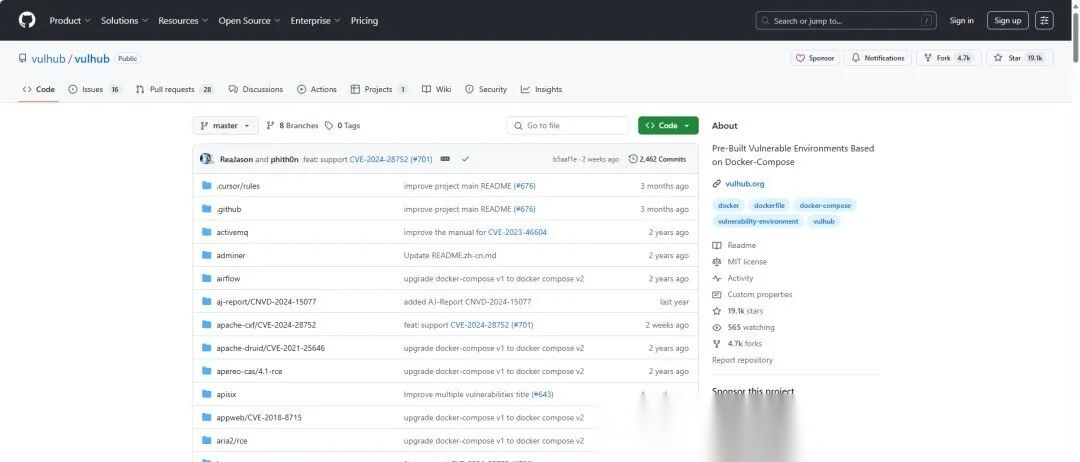
Task: Open the vulhub owner link
Action: 48,59
